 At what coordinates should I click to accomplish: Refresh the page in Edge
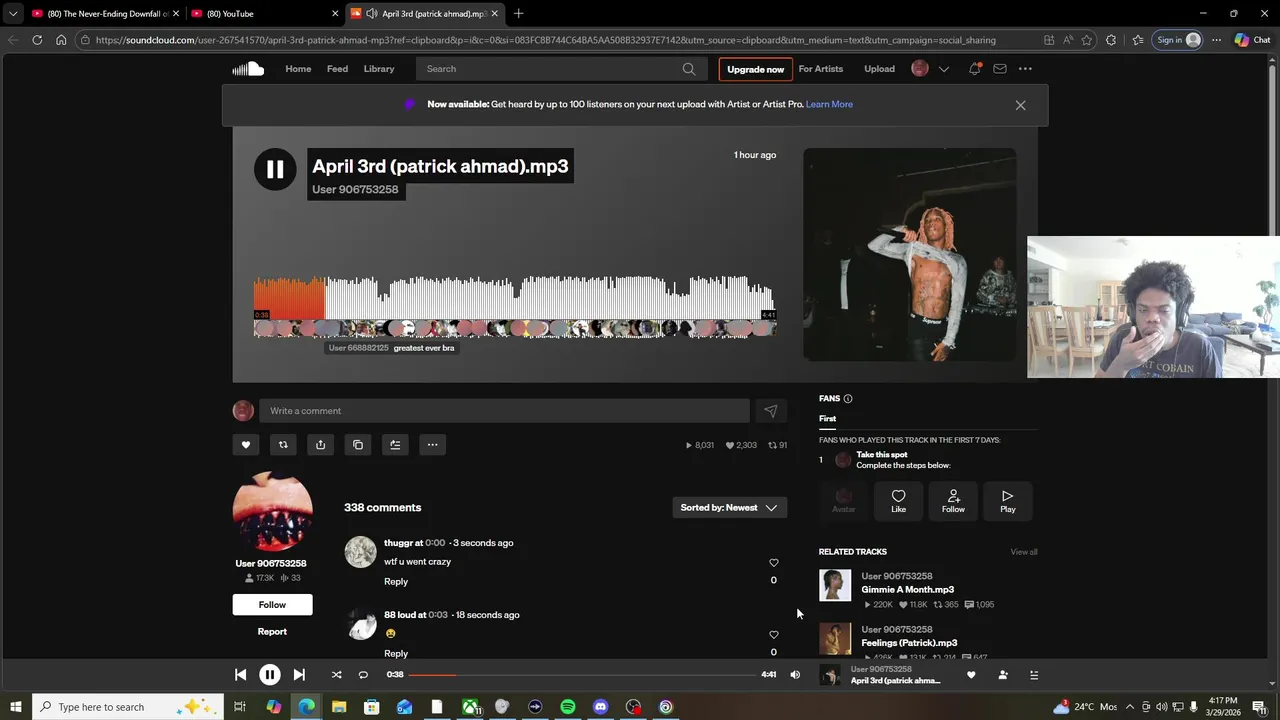[37, 40]
